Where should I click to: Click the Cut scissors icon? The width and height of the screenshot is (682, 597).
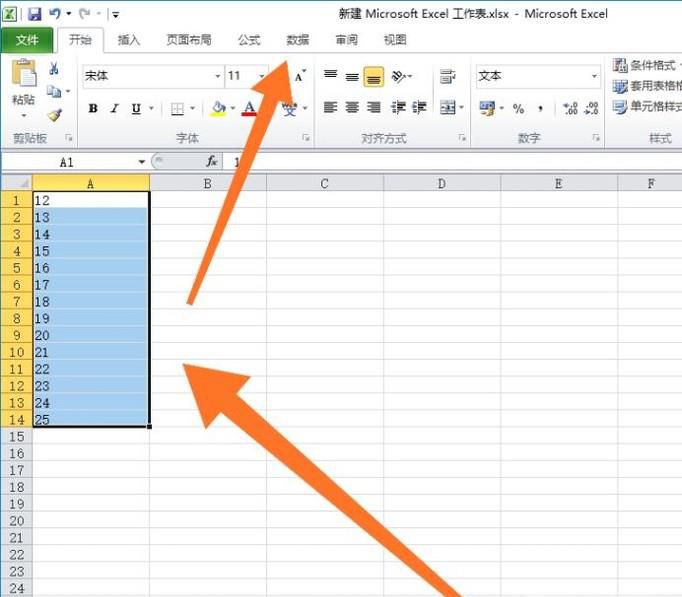click(x=54, y=69)
